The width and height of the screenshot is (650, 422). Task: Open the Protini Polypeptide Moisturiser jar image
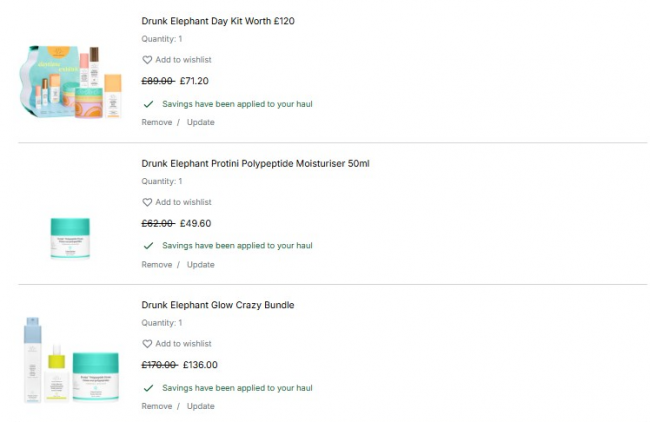[70, 238]
